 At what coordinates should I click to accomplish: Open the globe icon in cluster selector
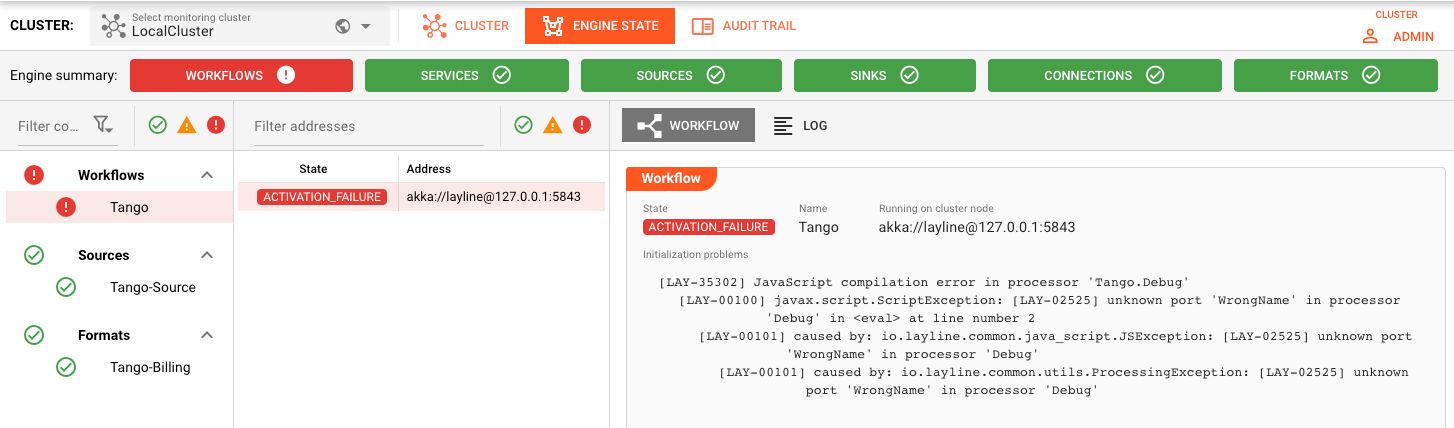[x=343, y=26]
